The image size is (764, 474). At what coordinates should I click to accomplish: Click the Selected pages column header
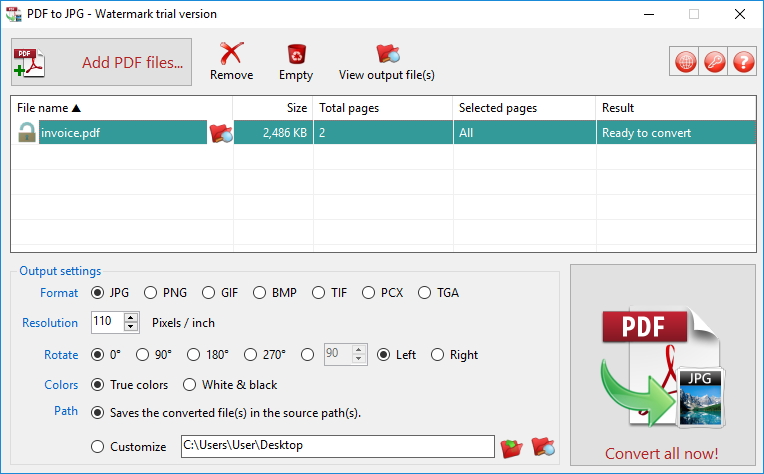(x=524, y=108)
